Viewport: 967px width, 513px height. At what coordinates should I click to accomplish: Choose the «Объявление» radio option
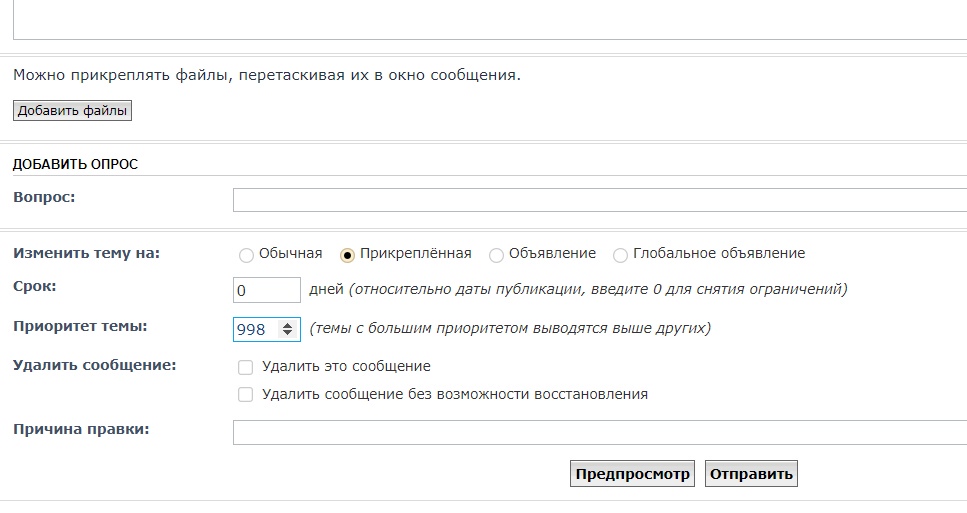click(x=496, y=255)
